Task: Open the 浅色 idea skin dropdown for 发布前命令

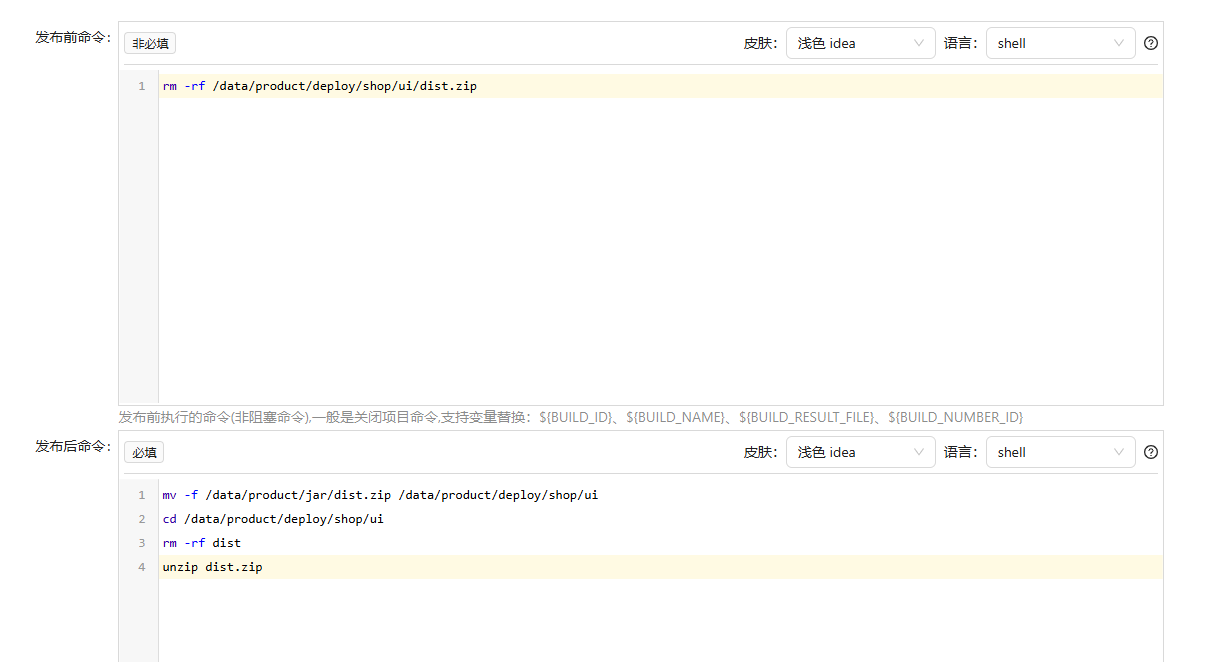Action: click(x=860, y=43)
